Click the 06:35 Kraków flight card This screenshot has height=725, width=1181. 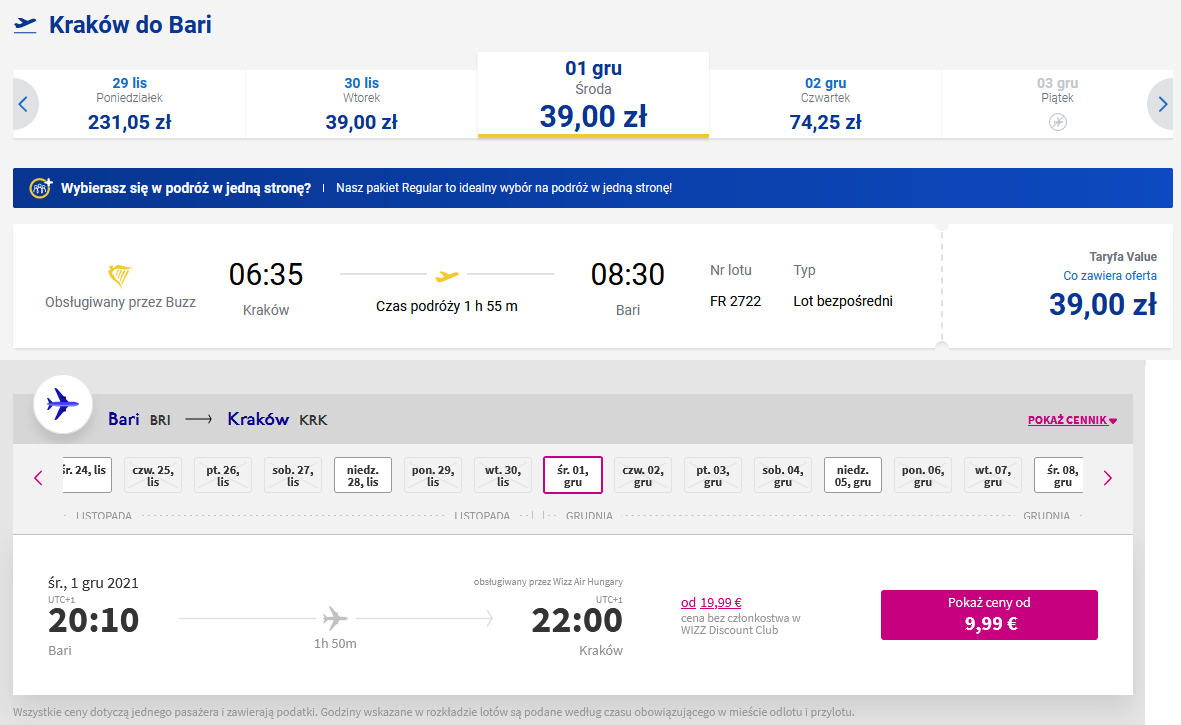point(478,286)
